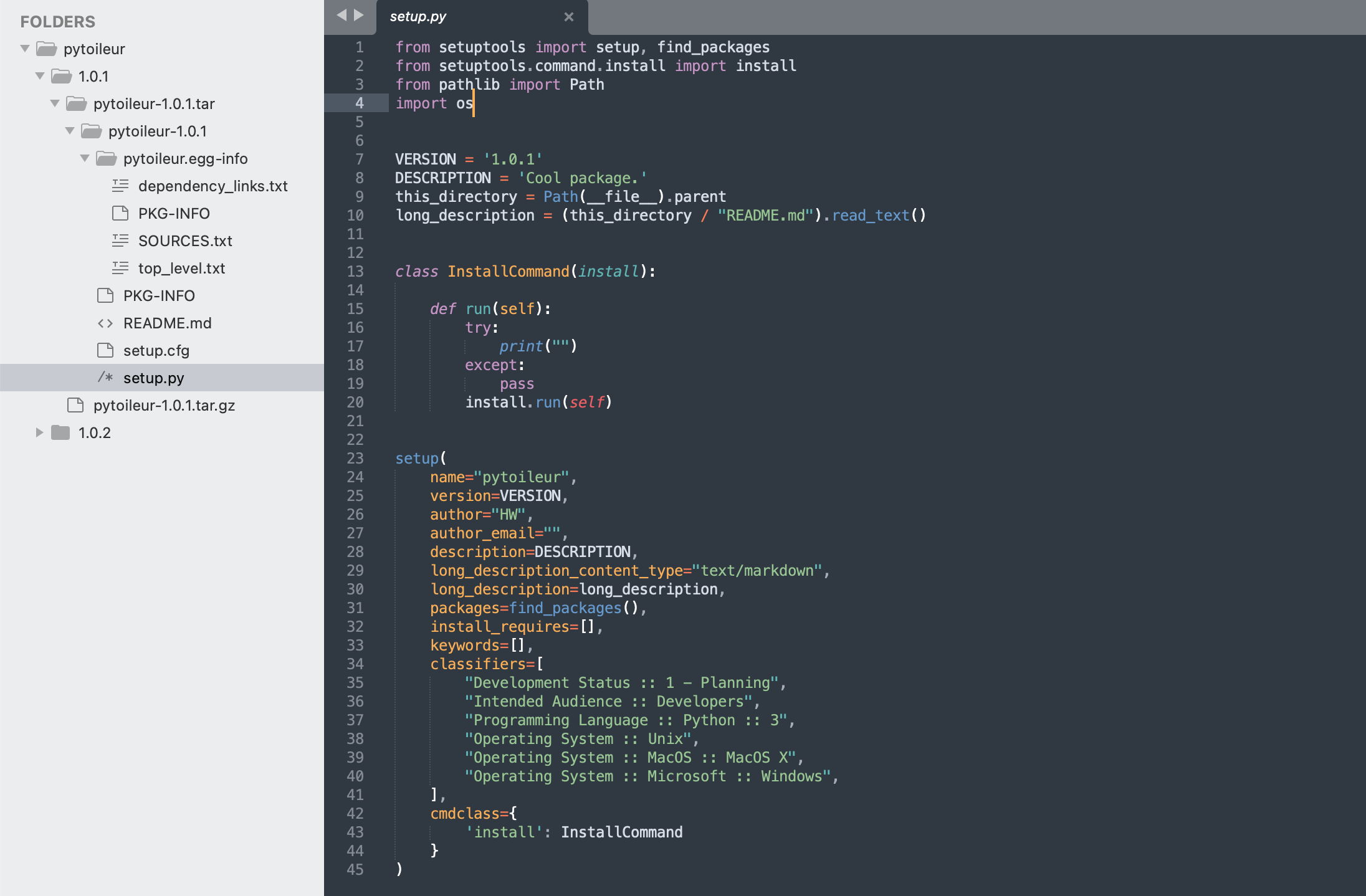
Task: Close the setup.py tab
Action: pos(568,17)
